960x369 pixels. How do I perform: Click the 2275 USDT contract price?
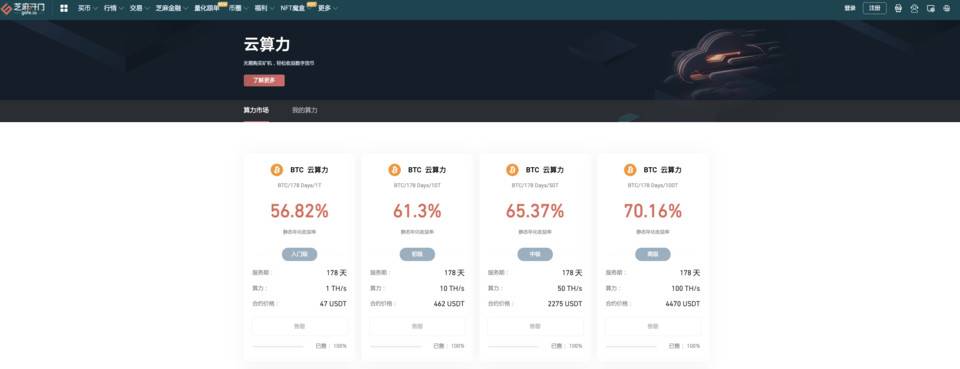click(565, 304)
